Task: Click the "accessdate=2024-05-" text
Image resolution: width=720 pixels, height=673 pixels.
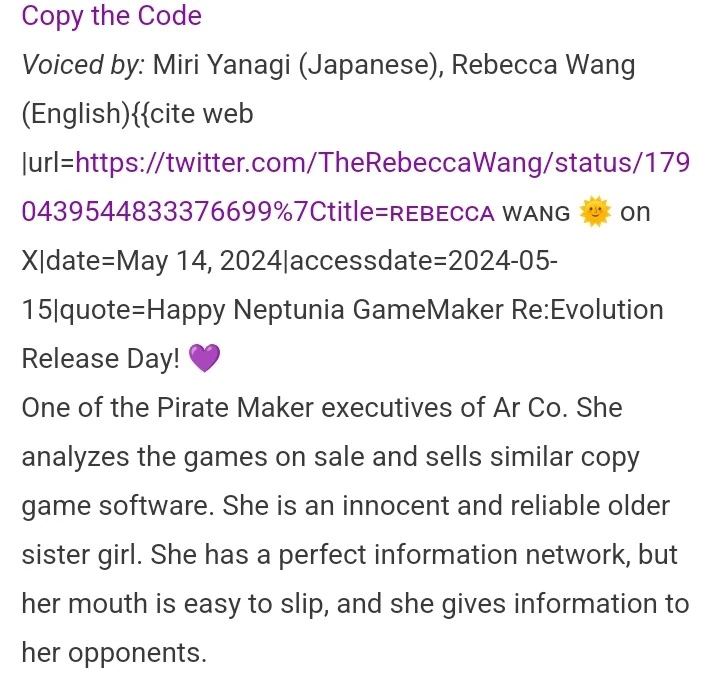Action: pos(424,261)
